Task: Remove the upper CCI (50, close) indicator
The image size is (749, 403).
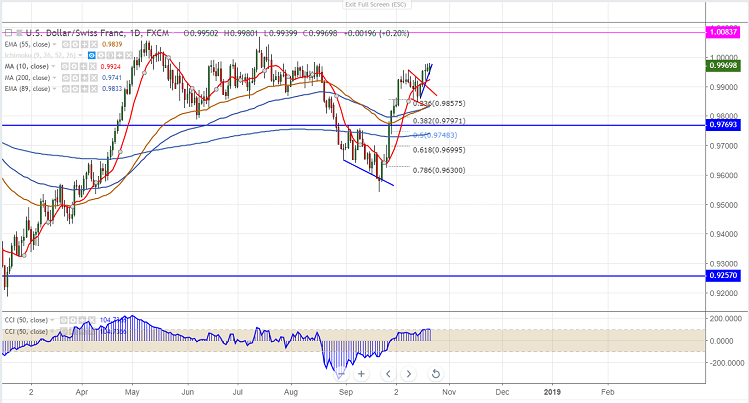Action: pyautogui.click(x=92, y=320)
